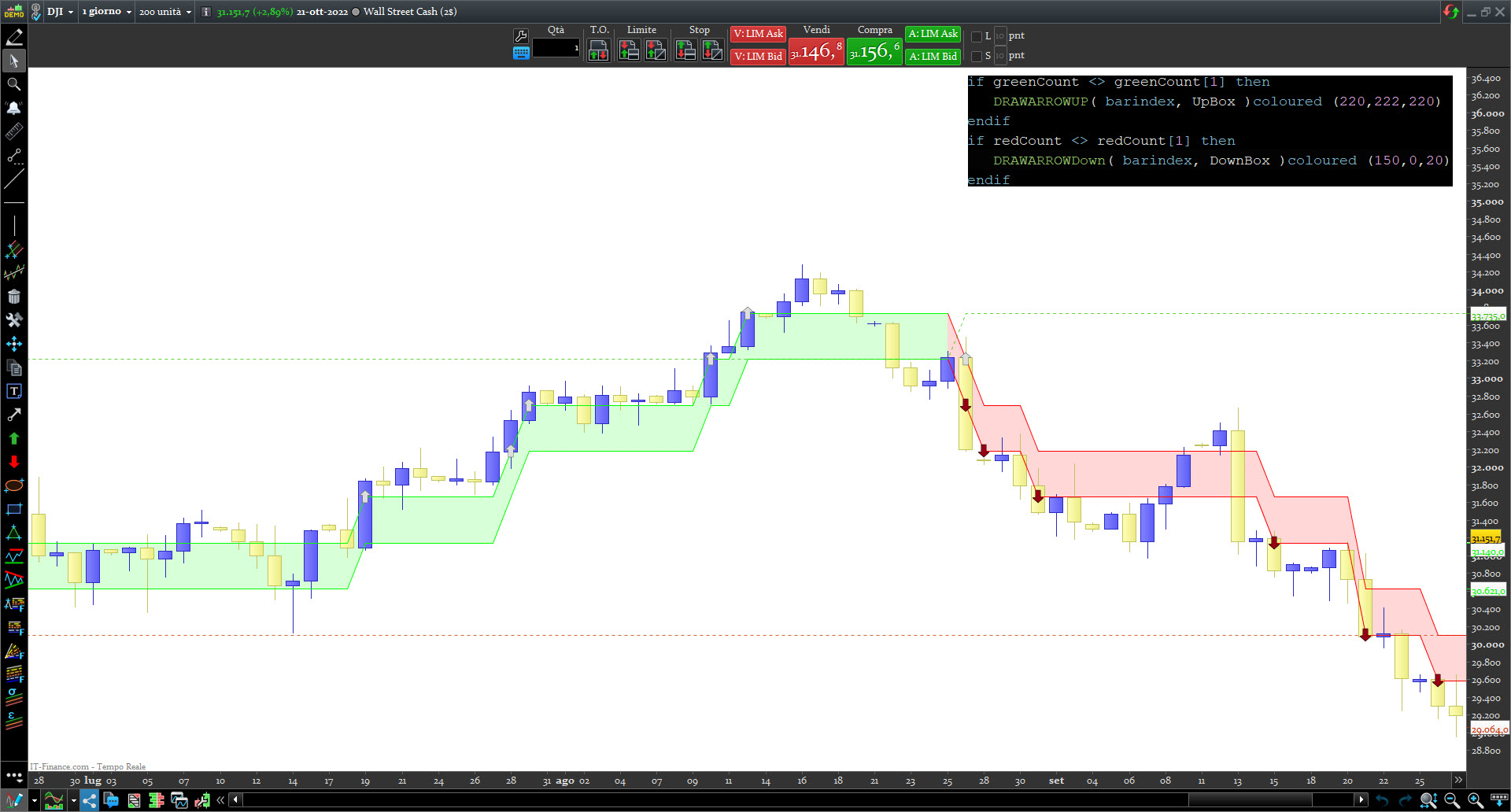
Task: Select the epsilon regression channel tool
Action: click(x=14, y=720)
